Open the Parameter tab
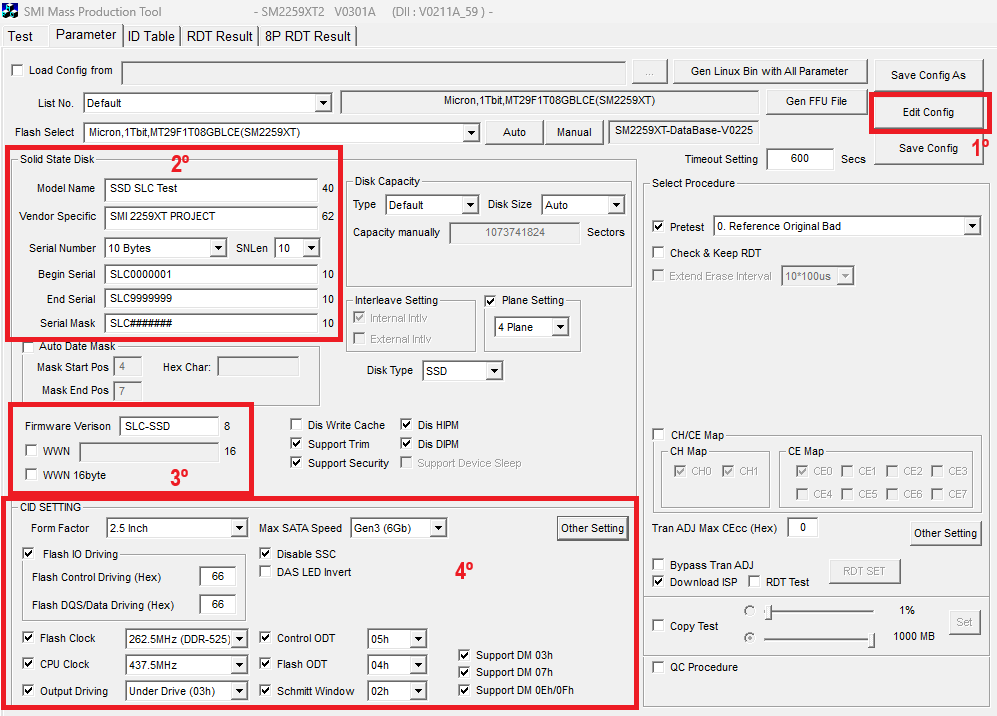 coord(86,35)
